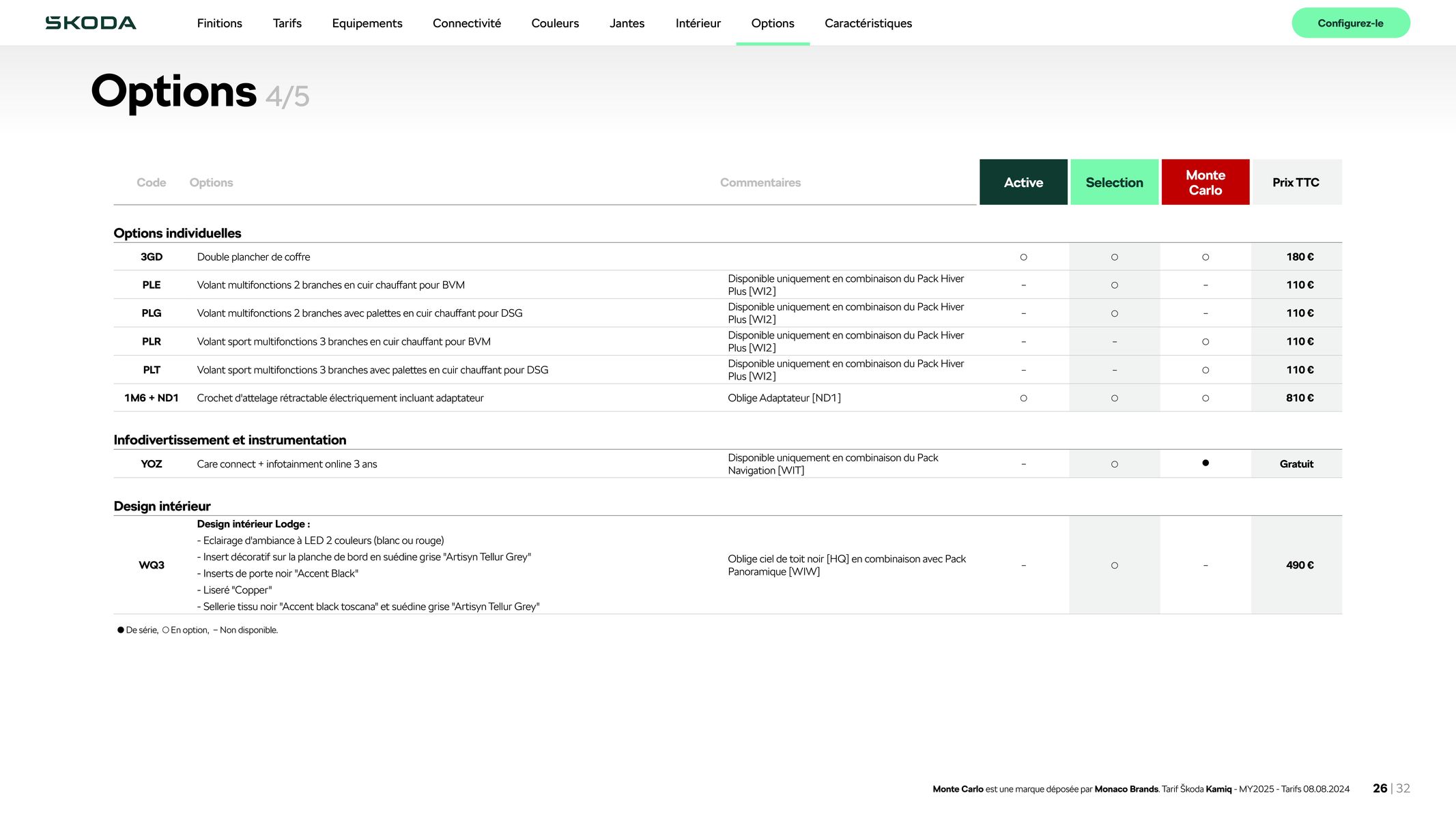Expand the Options individuelles section
The image size is (1456, 819).
(177, 233)
